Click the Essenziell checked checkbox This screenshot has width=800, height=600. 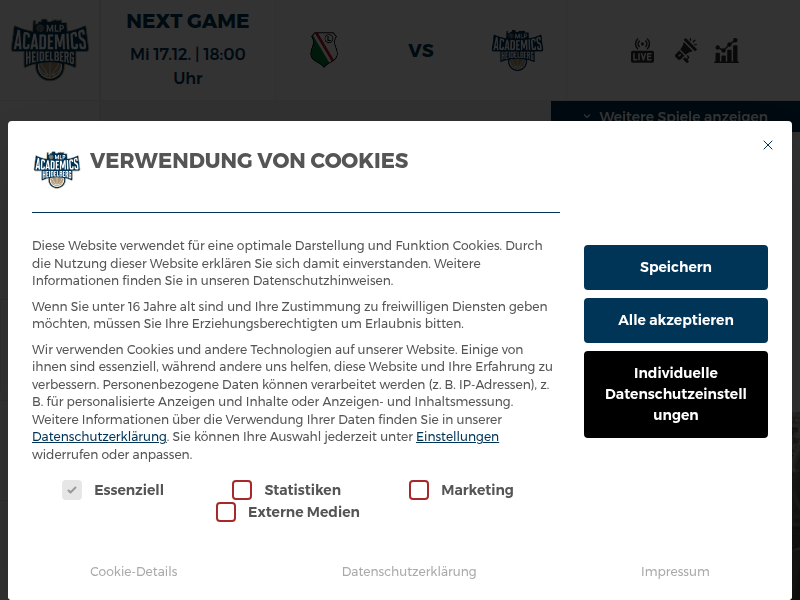click(72, 489)
